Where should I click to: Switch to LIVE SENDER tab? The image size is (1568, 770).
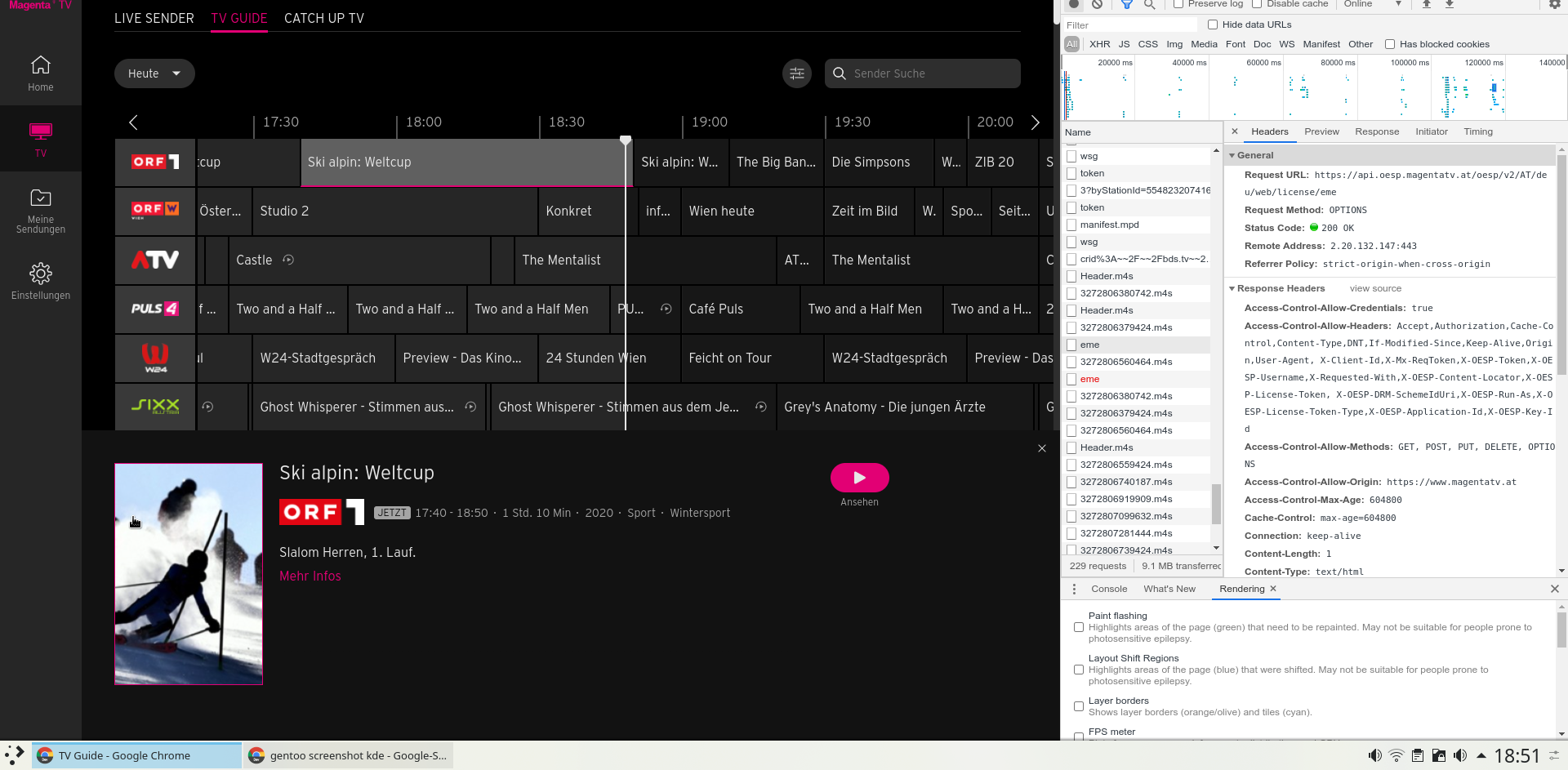[154, 18]
